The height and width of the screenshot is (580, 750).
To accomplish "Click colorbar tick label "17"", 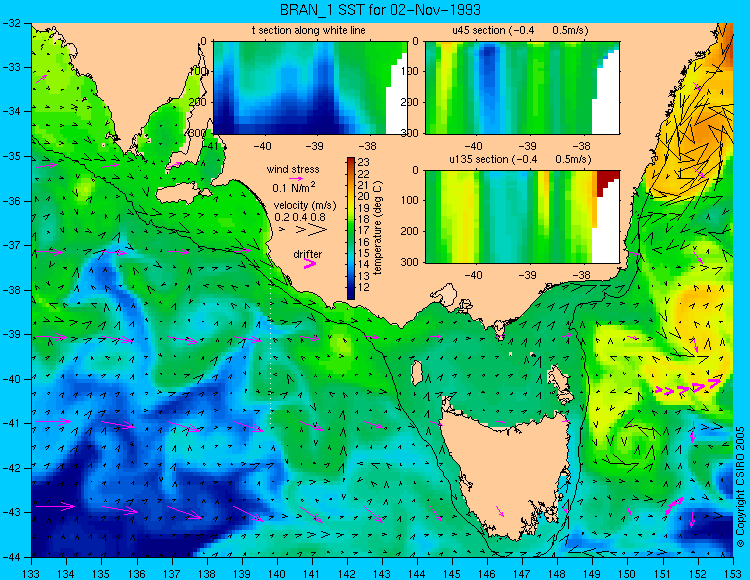I will click(x=364, y=230).
